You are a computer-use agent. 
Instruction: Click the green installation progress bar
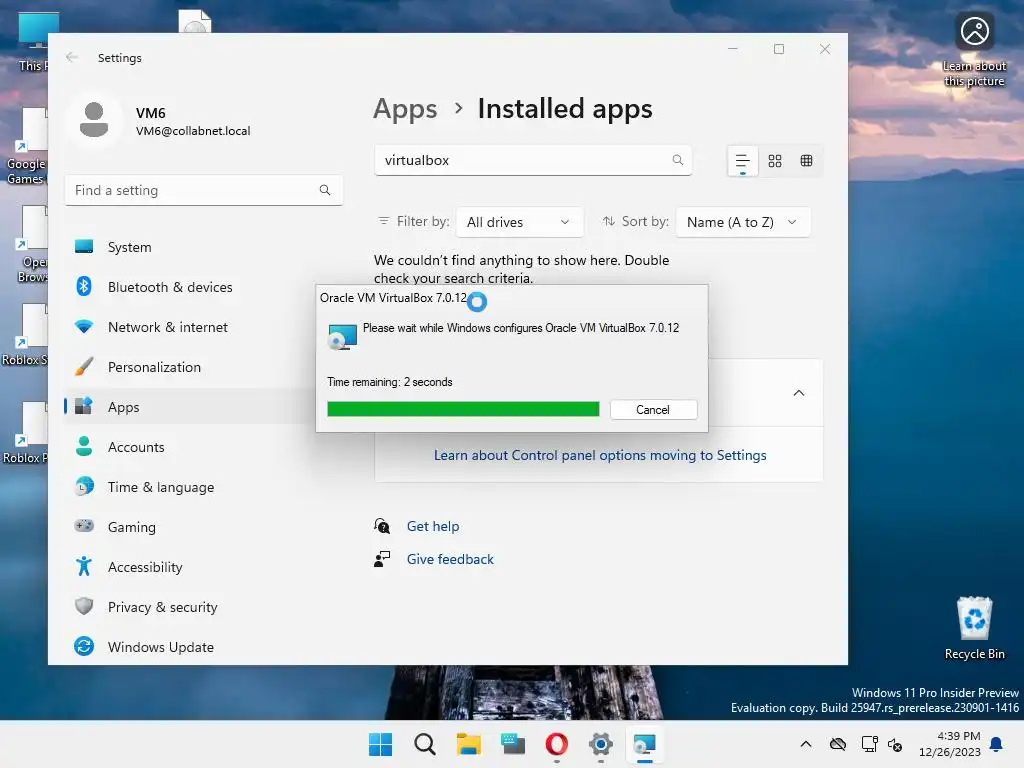(463, 409)
